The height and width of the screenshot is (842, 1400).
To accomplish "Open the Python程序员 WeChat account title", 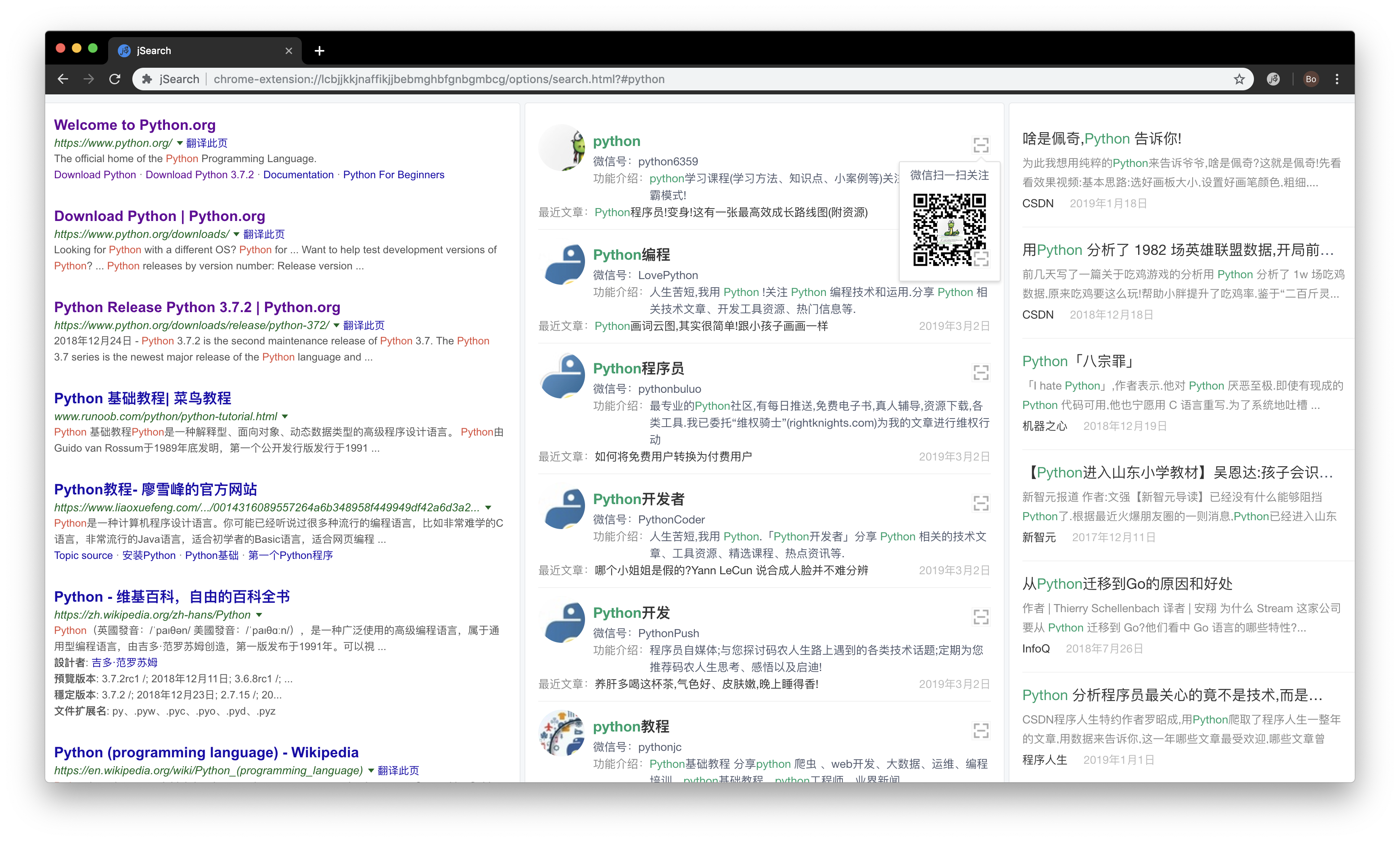I will tap(638, 368).
